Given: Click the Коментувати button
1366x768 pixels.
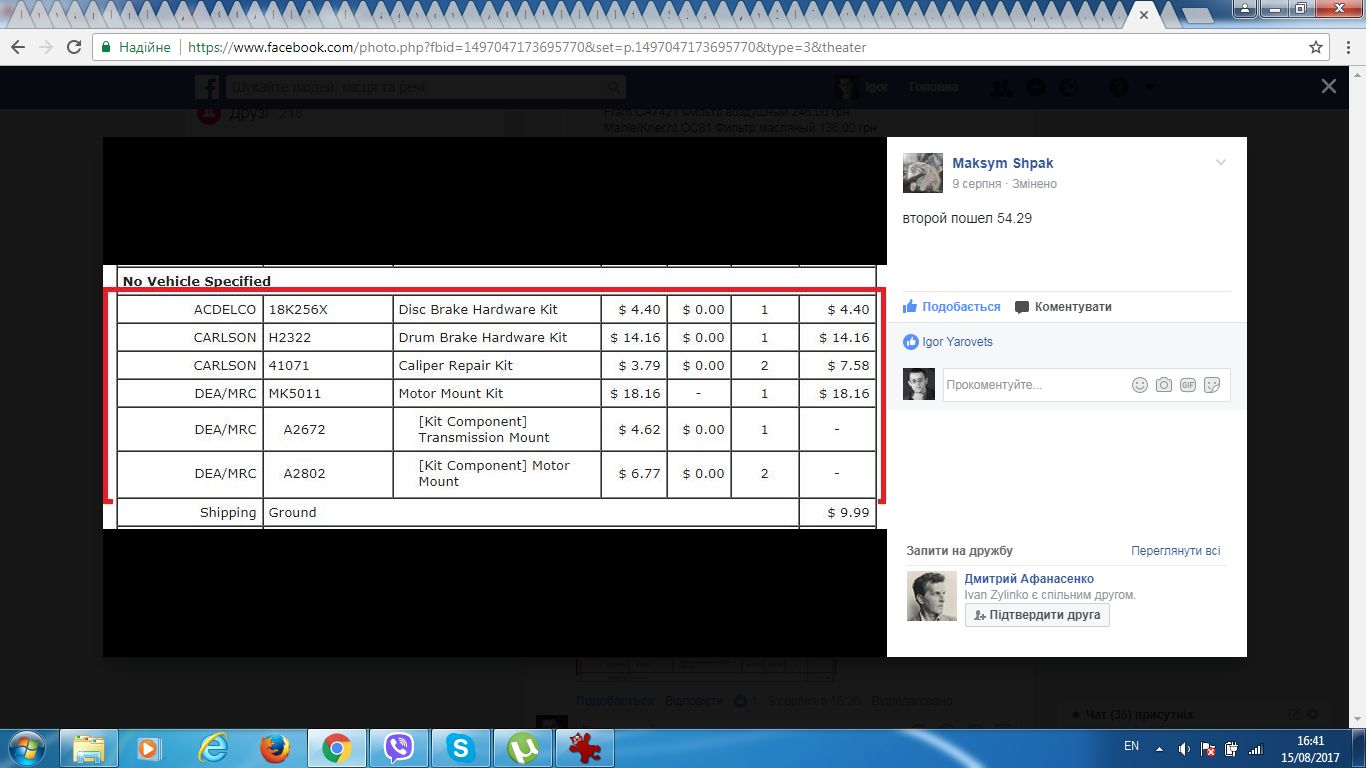Looking at the screenshot, I should pyautogui.click(x=1063, y=307).
